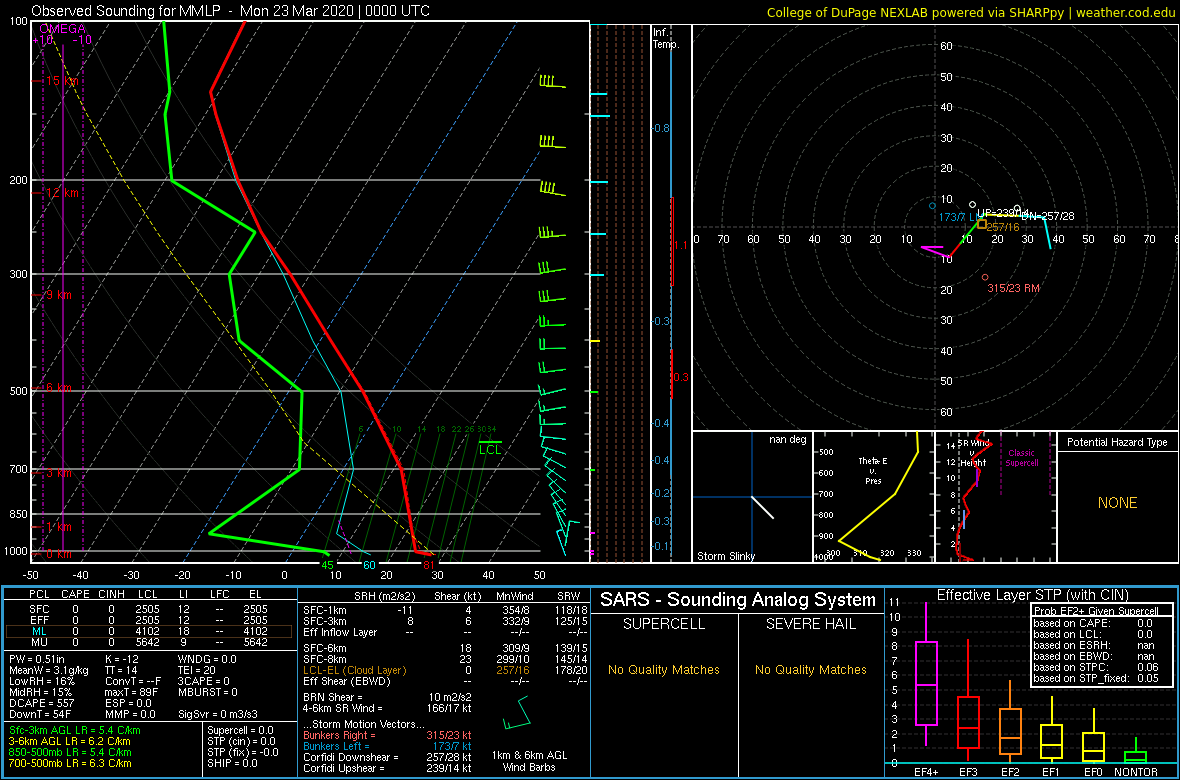Click the '315/23 RM' hodograph marker label
This screenshot has height=780, width=1180.
click(1012, 288)
